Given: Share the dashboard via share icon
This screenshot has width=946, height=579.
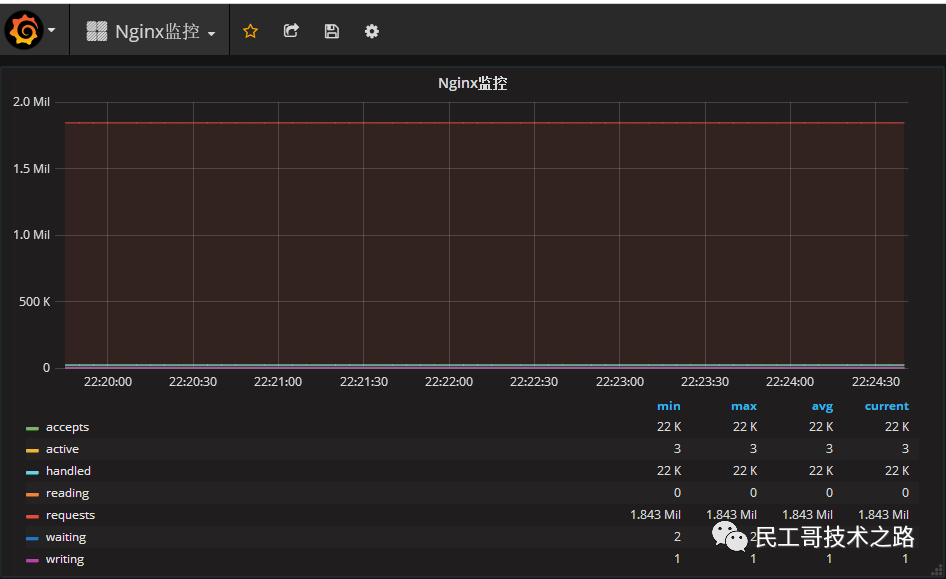Looking at the screenshot, I should point(291,31).
